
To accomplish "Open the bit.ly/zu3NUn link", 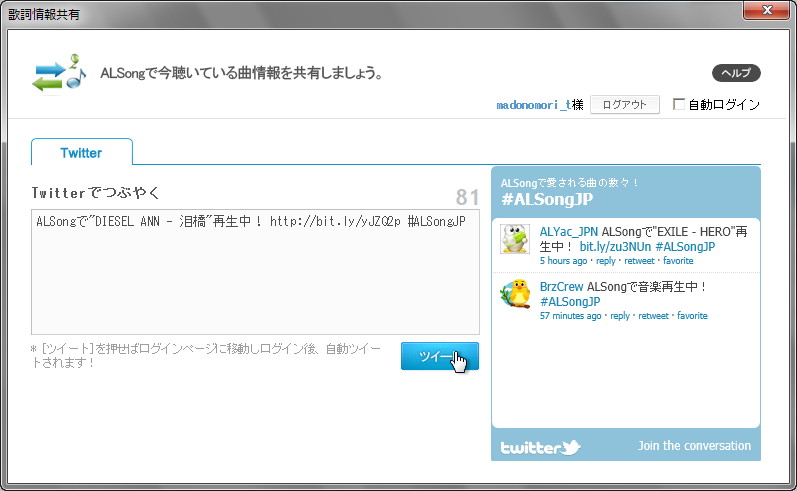I will [x=615, y=247].
